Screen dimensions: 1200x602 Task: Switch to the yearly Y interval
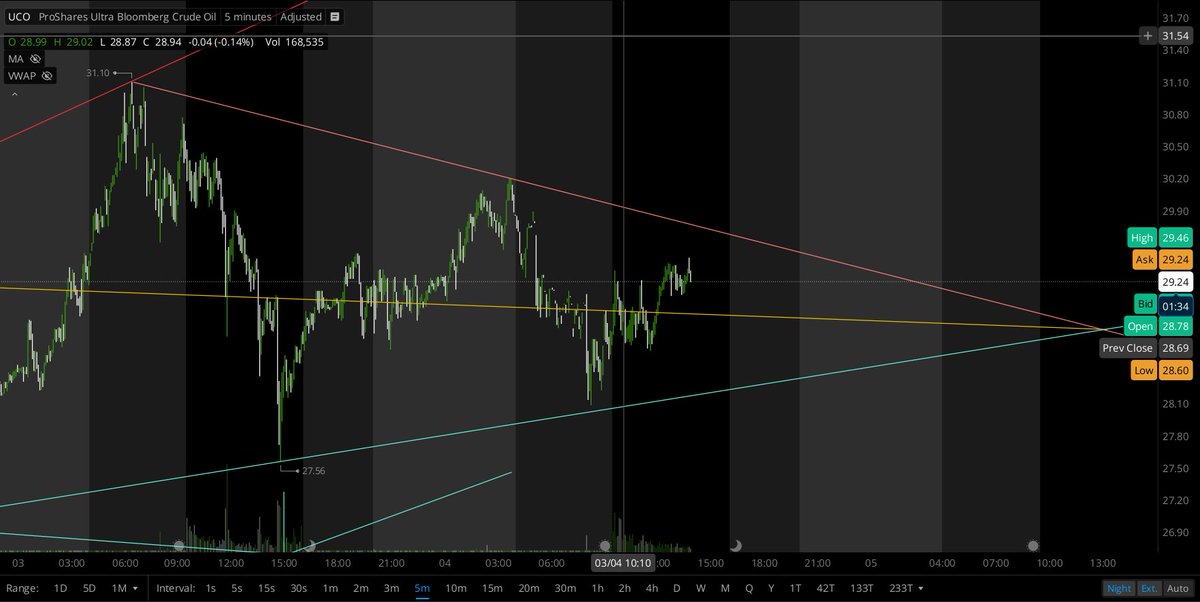[771, 588]
